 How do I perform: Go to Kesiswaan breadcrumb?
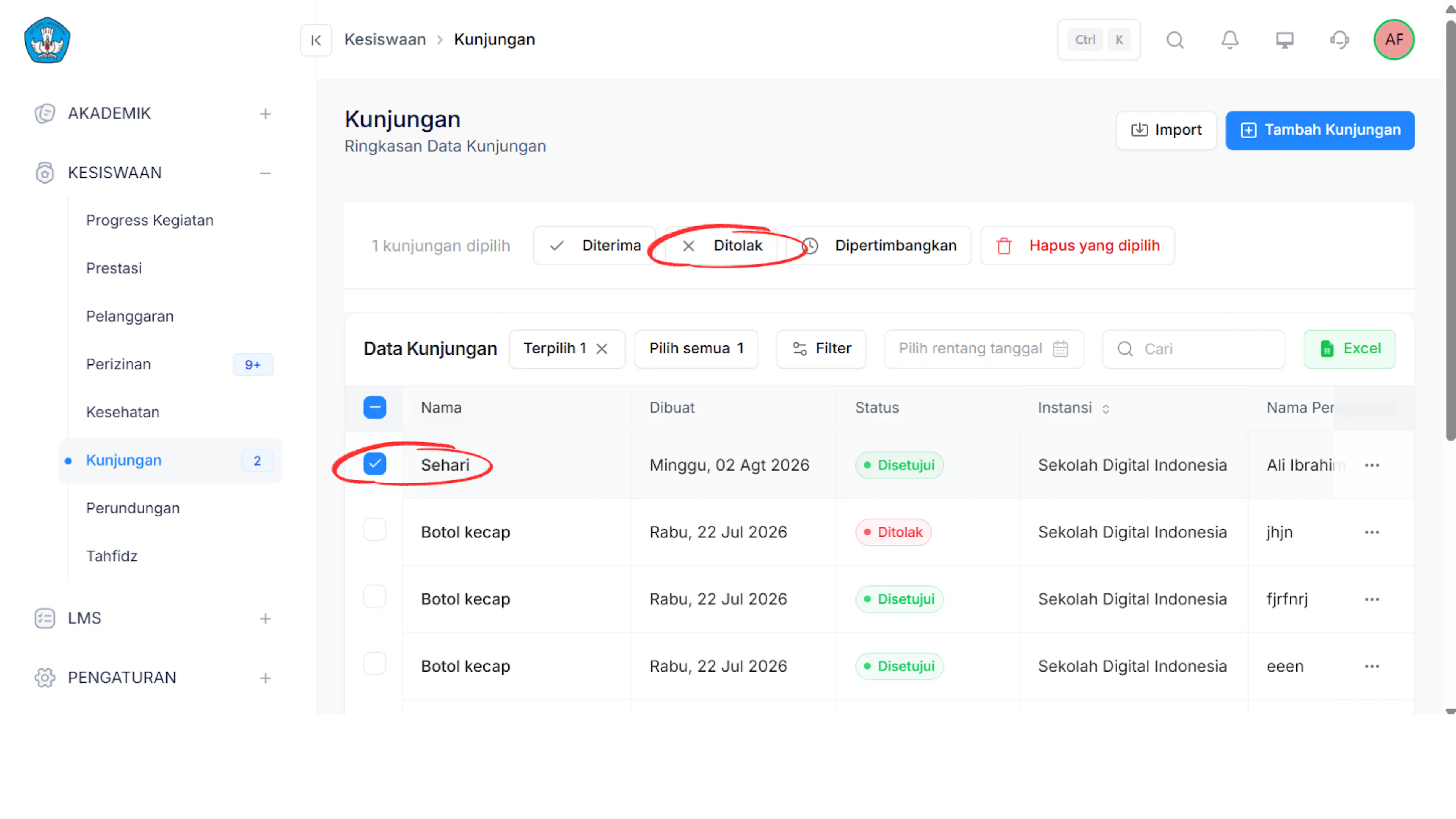coord(385,39)
